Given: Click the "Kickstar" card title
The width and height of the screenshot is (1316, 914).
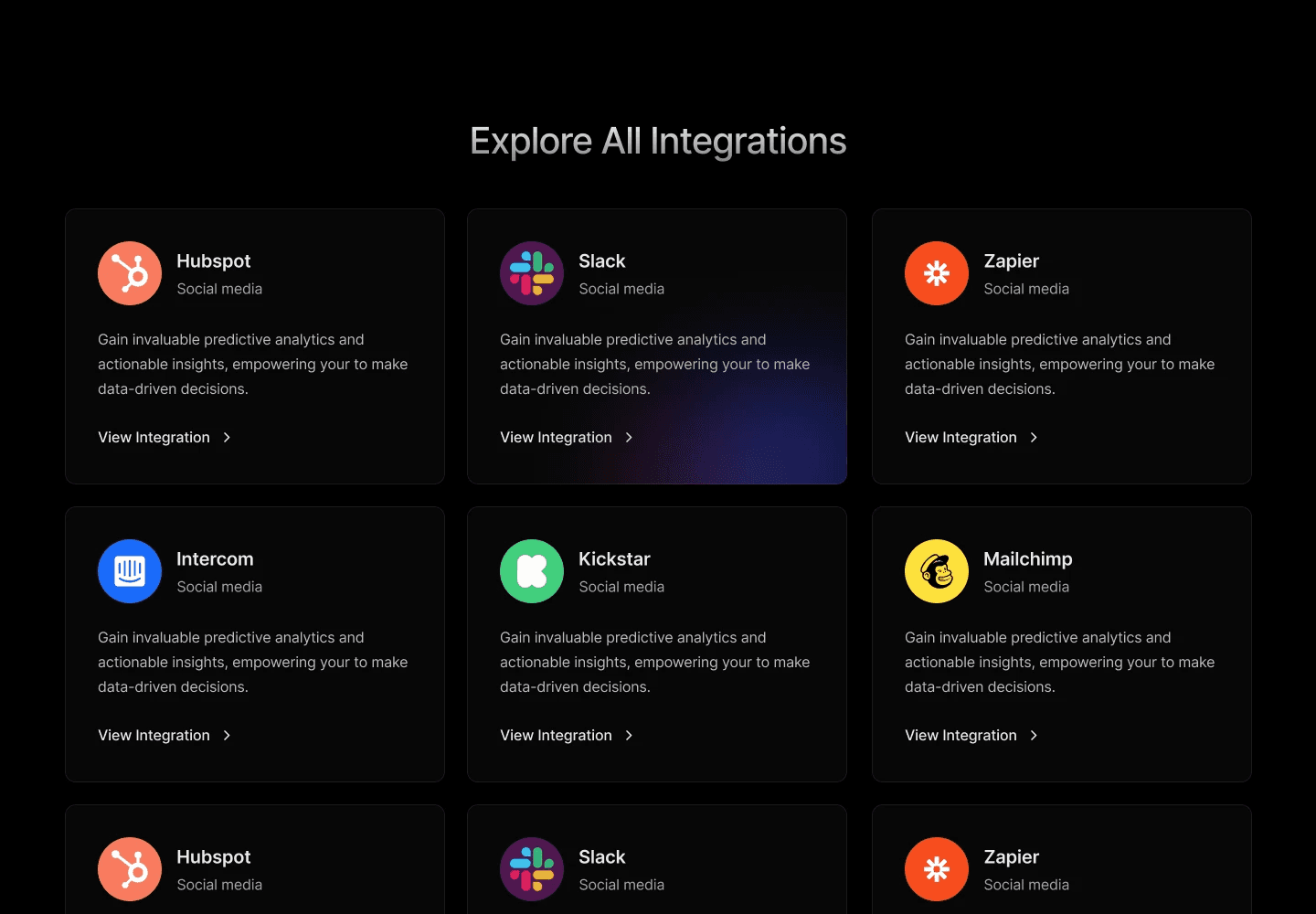Looking at the screenshot, I should click(614, 559).
